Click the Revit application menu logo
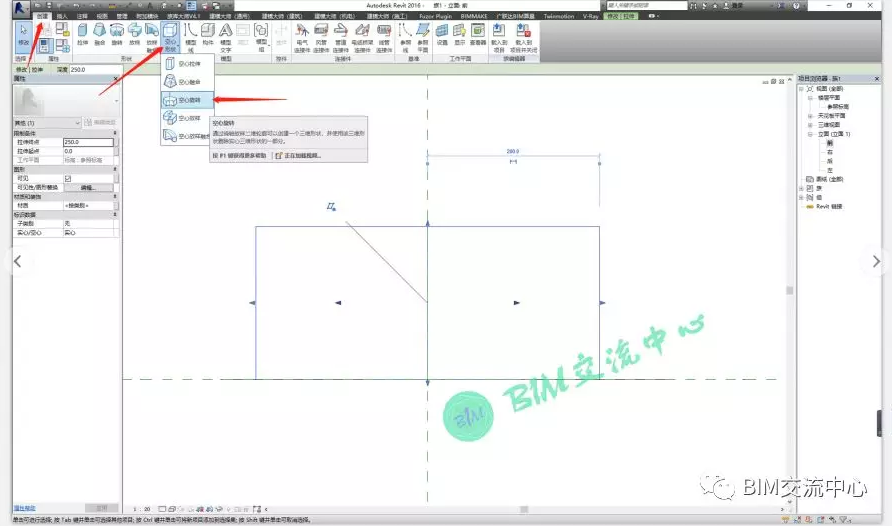Image resolution: width=892 pixels, height=526 pixels. pos(20,7)
